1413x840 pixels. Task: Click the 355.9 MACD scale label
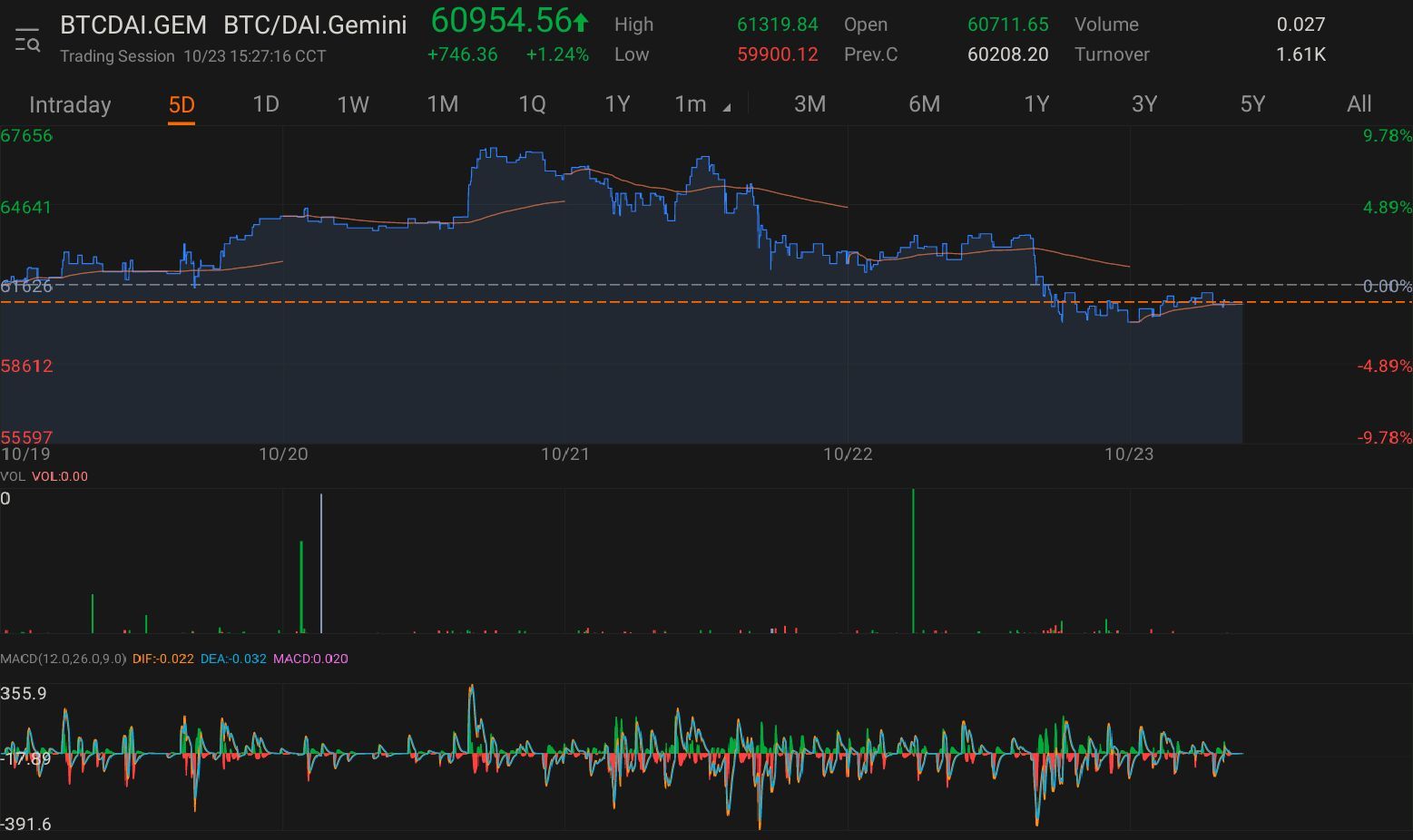pyautogui.click(x=24, y=693)
